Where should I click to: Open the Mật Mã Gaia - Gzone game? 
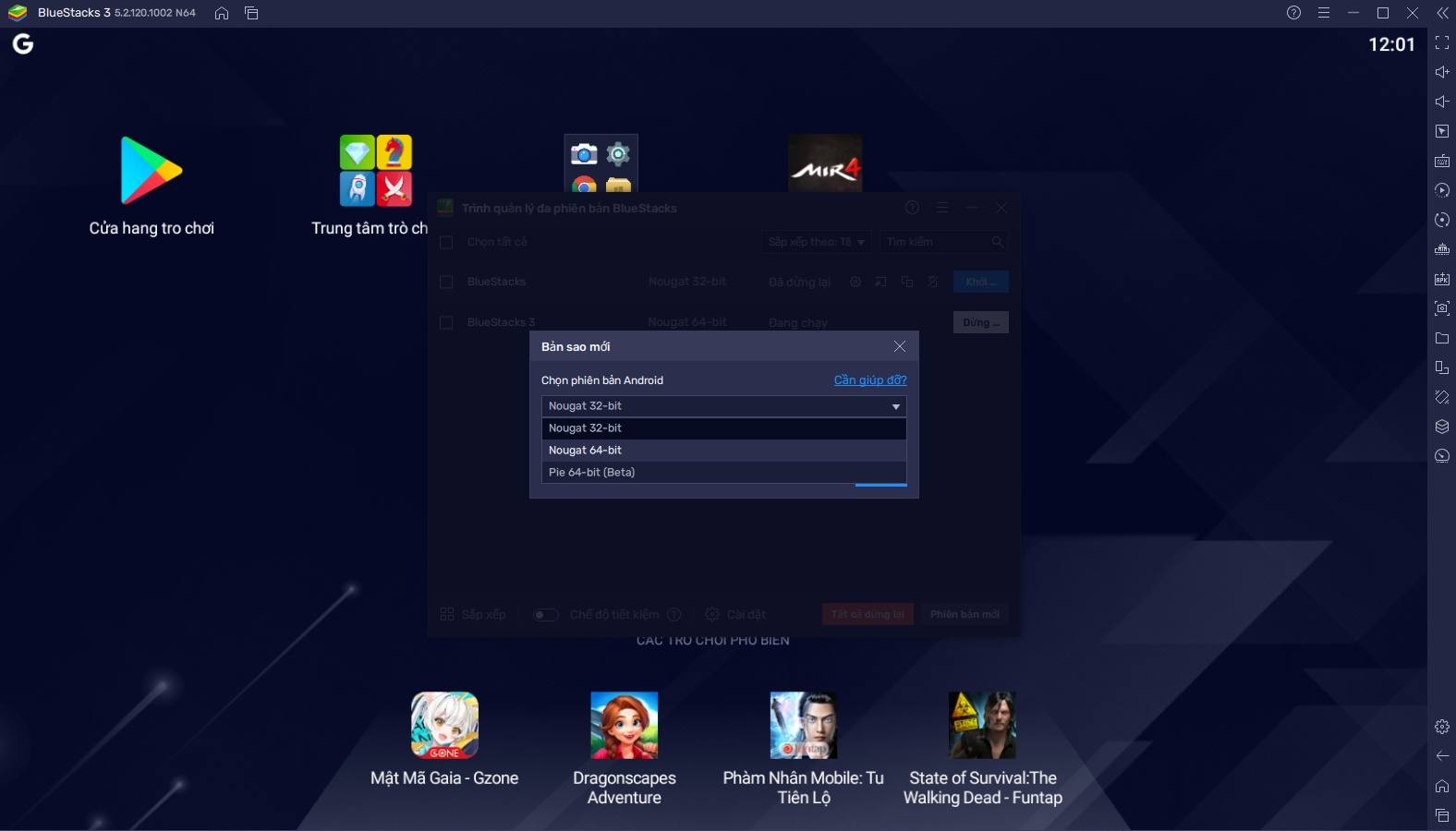point(444,726)
